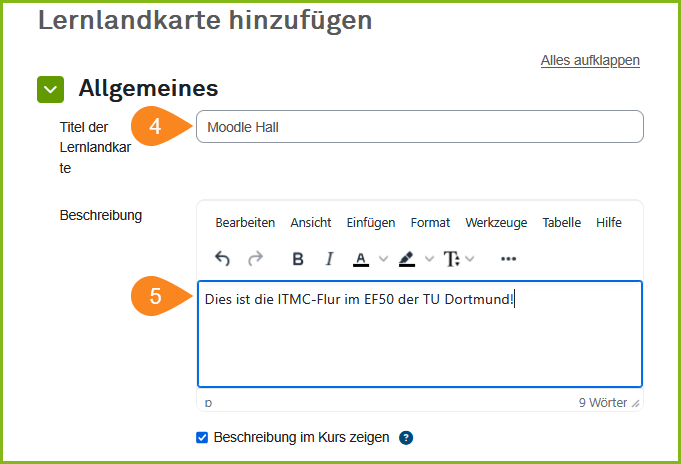
Task: Open font size dropdown arrow
Action: pos(469,259)
